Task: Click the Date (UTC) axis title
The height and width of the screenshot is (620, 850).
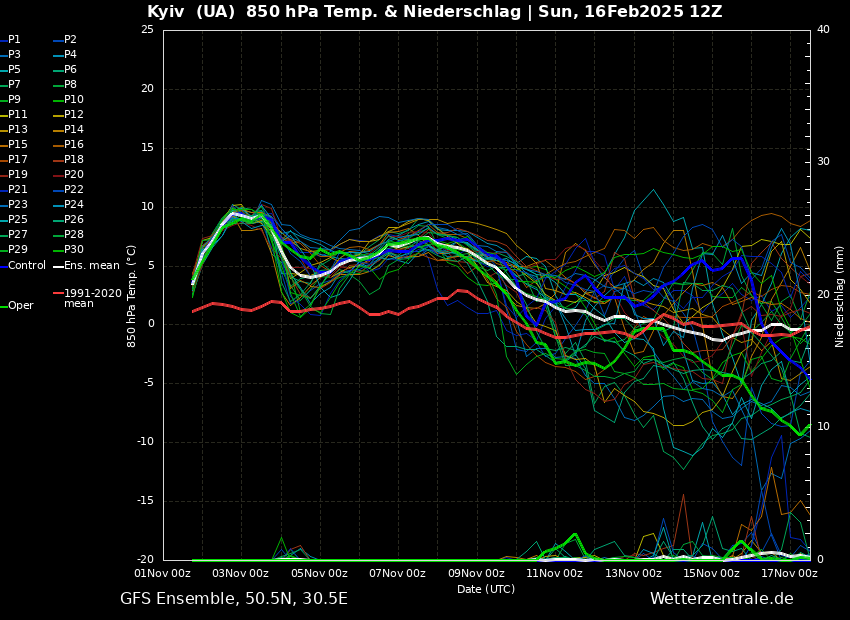Action: coord(486,589)
